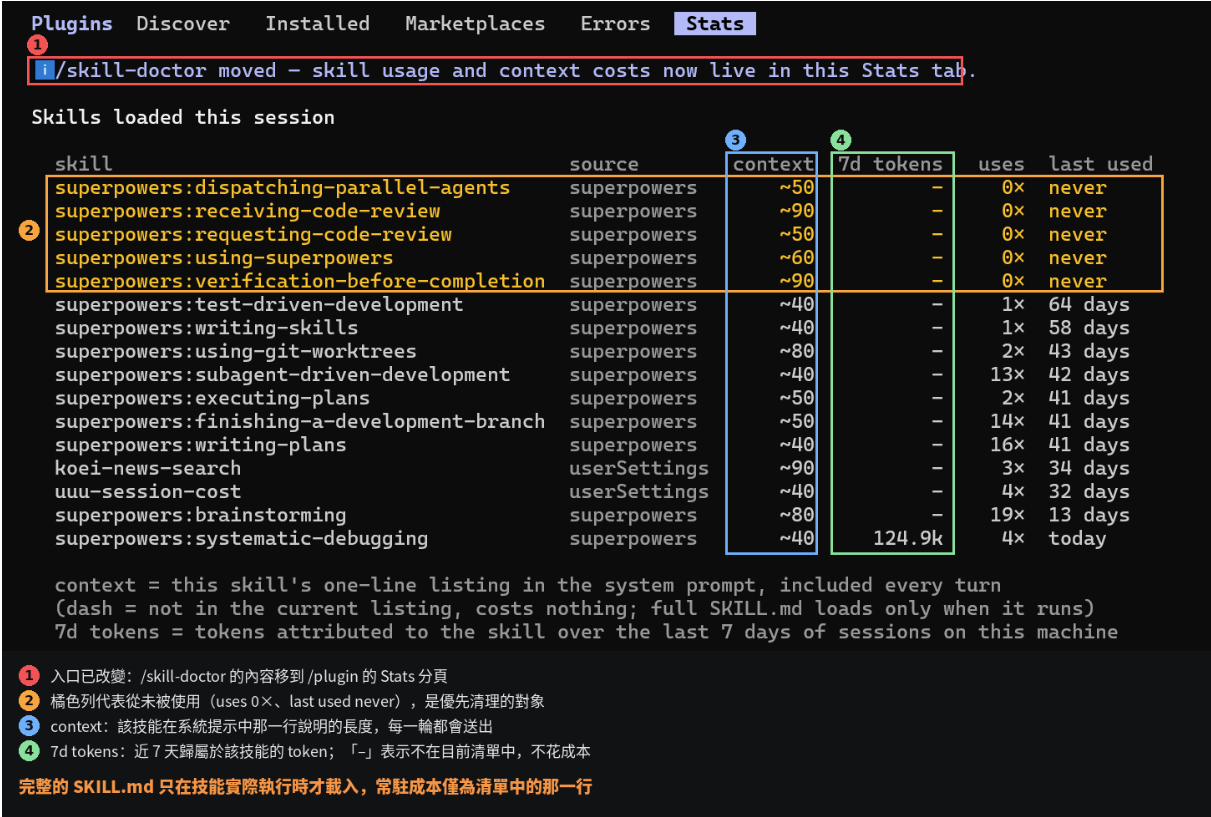Go to the Marketplaces tab
1211x817 pixels.
(475, 23)
